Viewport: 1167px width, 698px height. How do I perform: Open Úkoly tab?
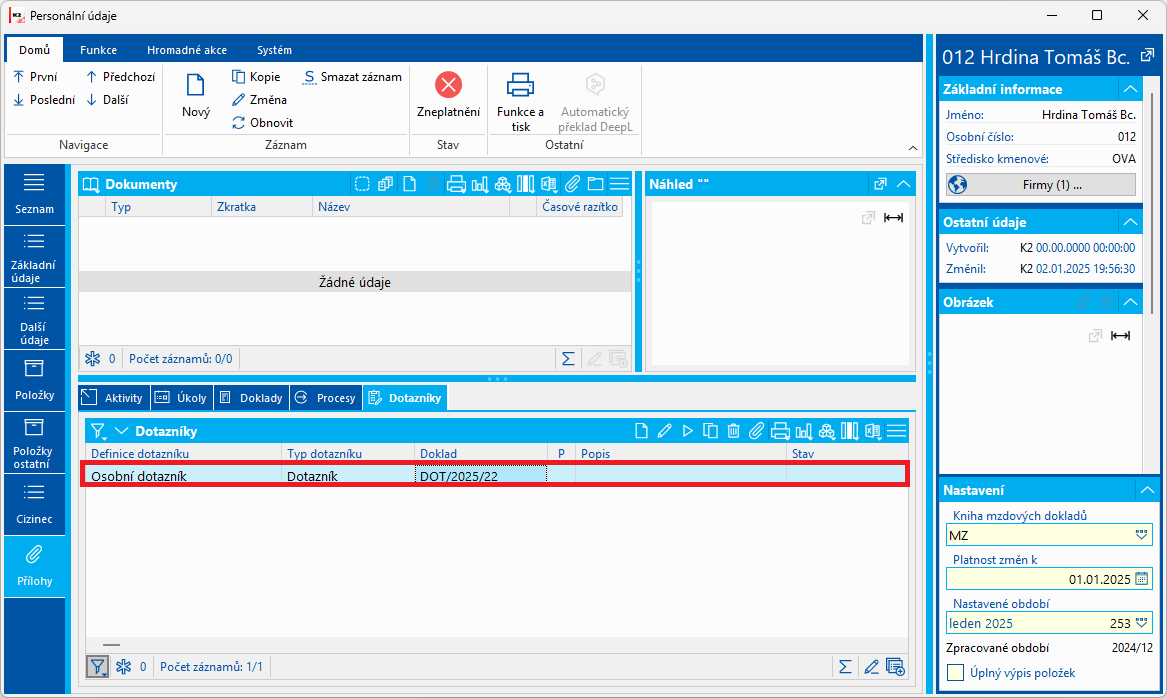(x=182, y=398)
